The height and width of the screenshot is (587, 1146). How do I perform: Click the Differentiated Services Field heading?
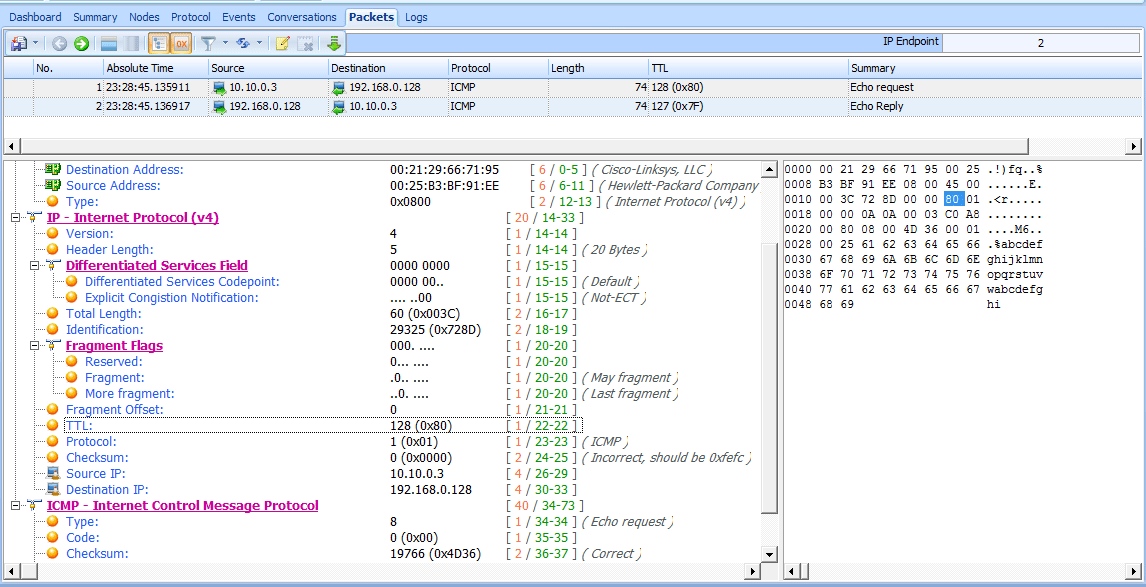(x=156, y=266)
